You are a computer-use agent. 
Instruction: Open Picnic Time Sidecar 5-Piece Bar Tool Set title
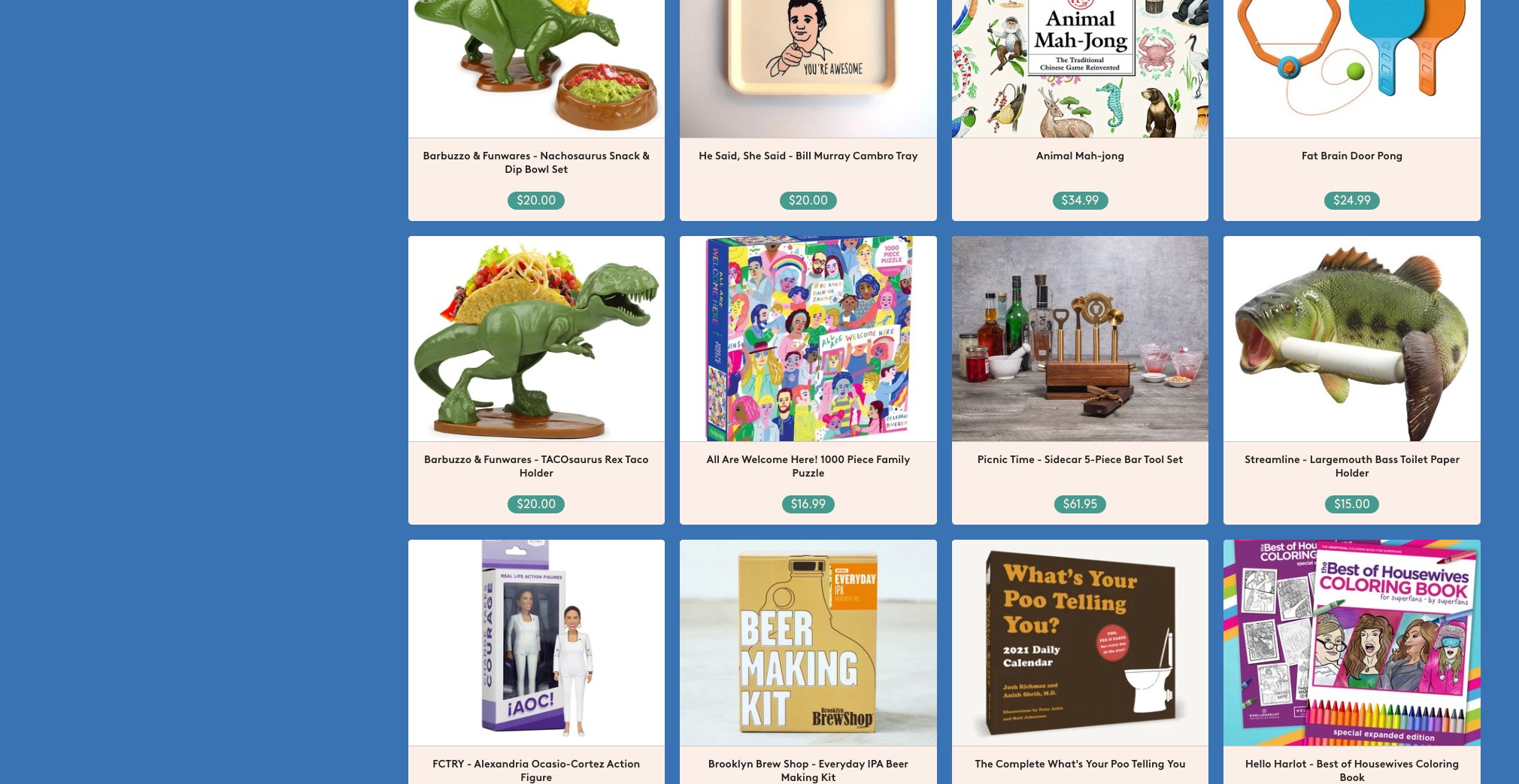tap(1080, 459)
